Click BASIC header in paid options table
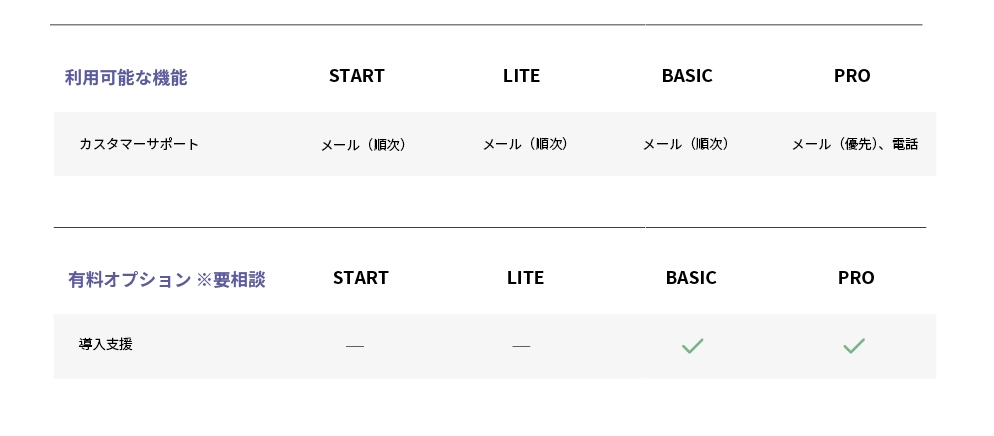Viewport: 994px width, 436px height. (x=691, y=278)
